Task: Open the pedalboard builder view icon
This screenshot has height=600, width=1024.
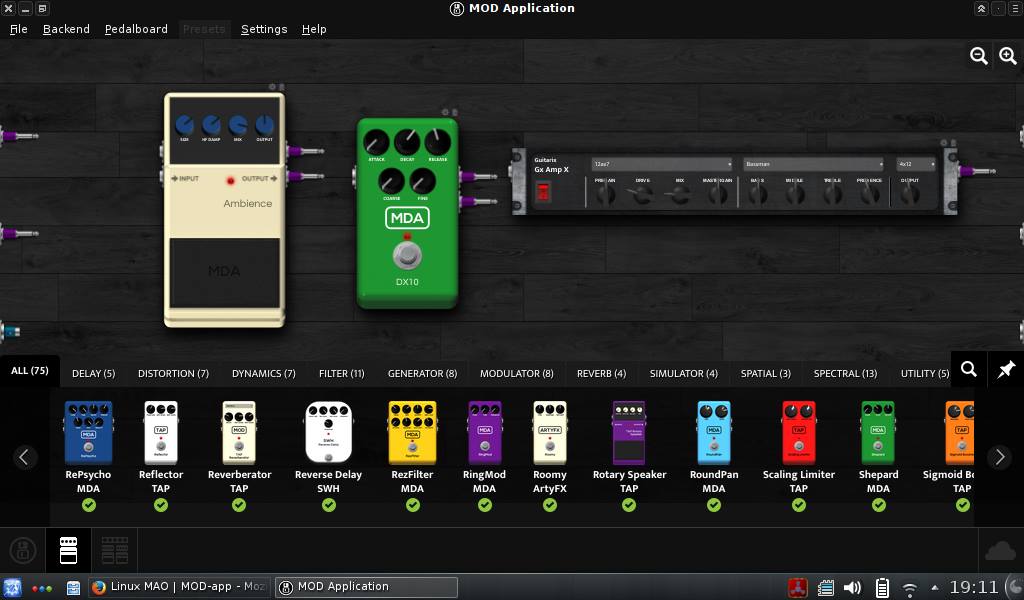Action: (x=69, y=550)
